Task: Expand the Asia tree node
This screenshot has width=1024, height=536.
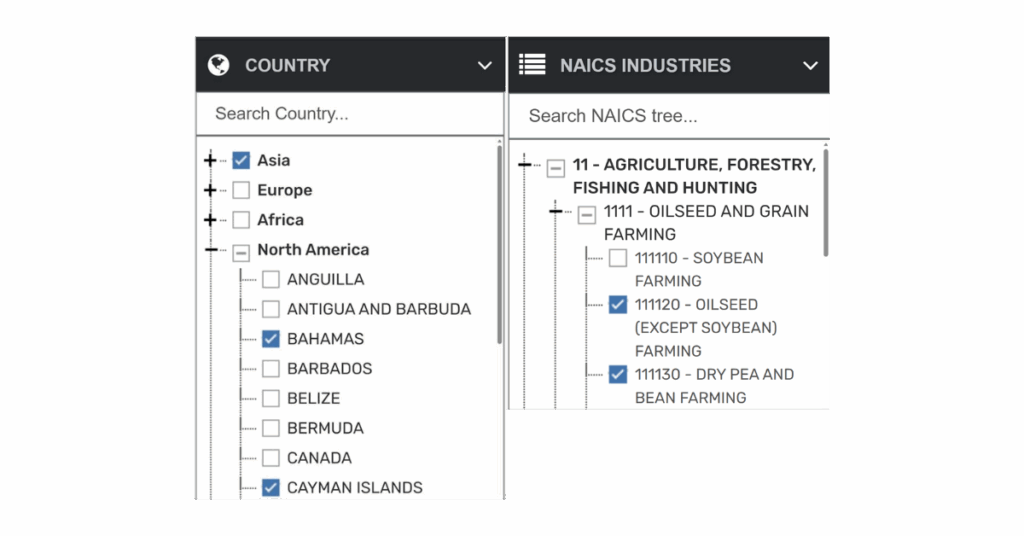Action: pos(210,160)
